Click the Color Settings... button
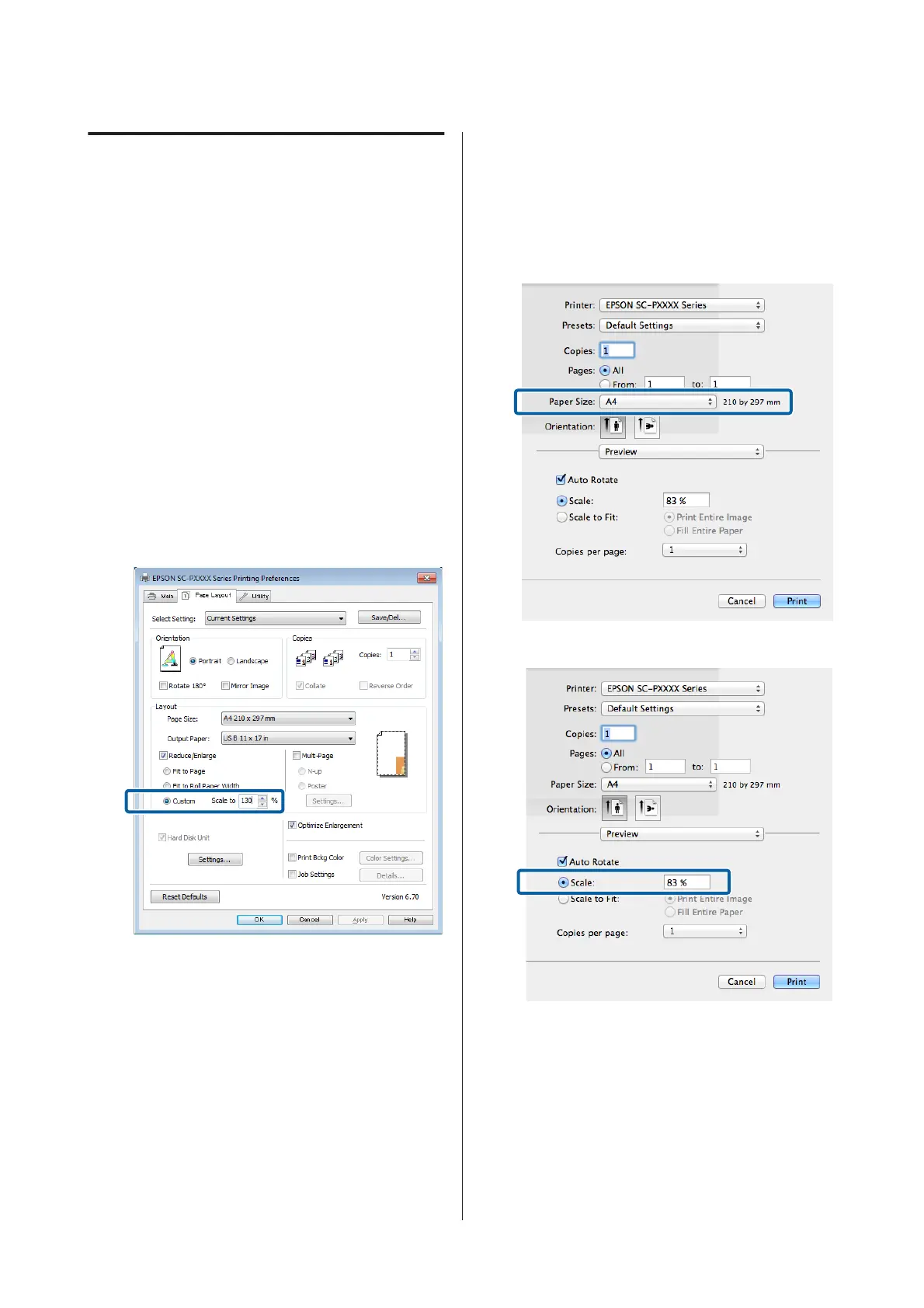Viewport: 924px width, 1308px height. [391, 858]
